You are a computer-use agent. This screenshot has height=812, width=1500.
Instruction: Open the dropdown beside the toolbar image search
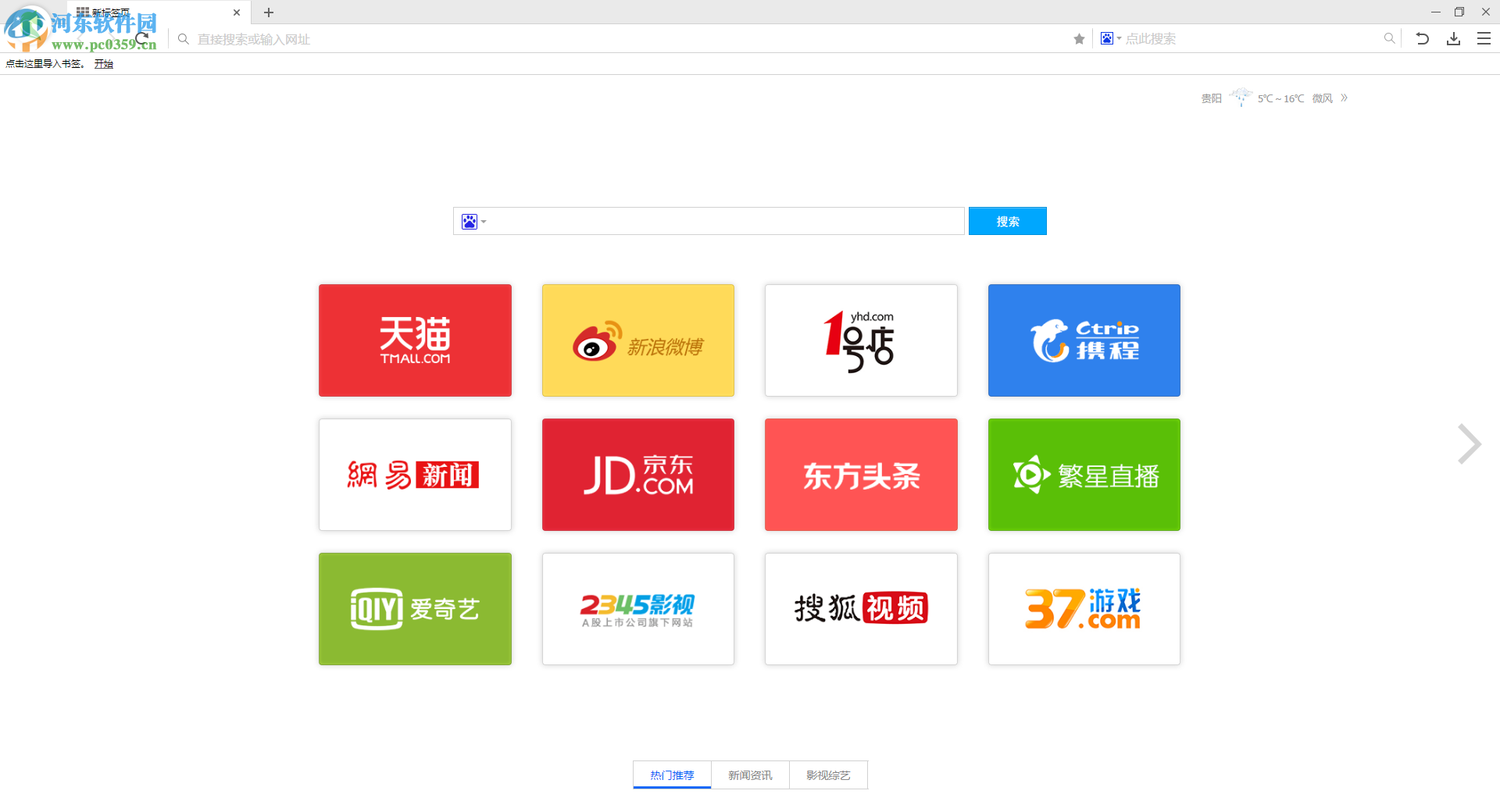1117,38
